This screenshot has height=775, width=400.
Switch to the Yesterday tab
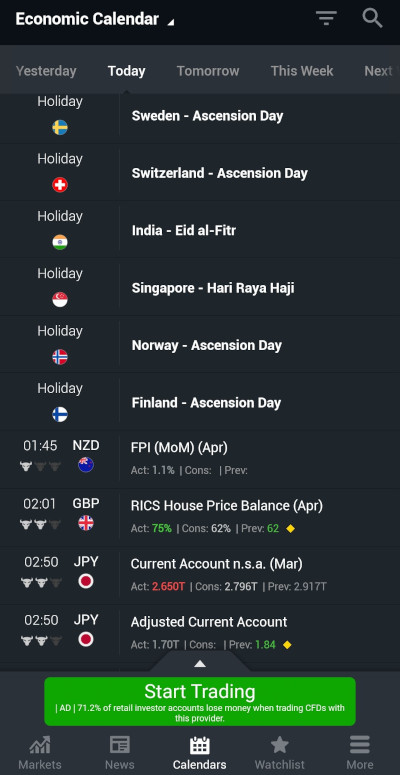(46, 71)
